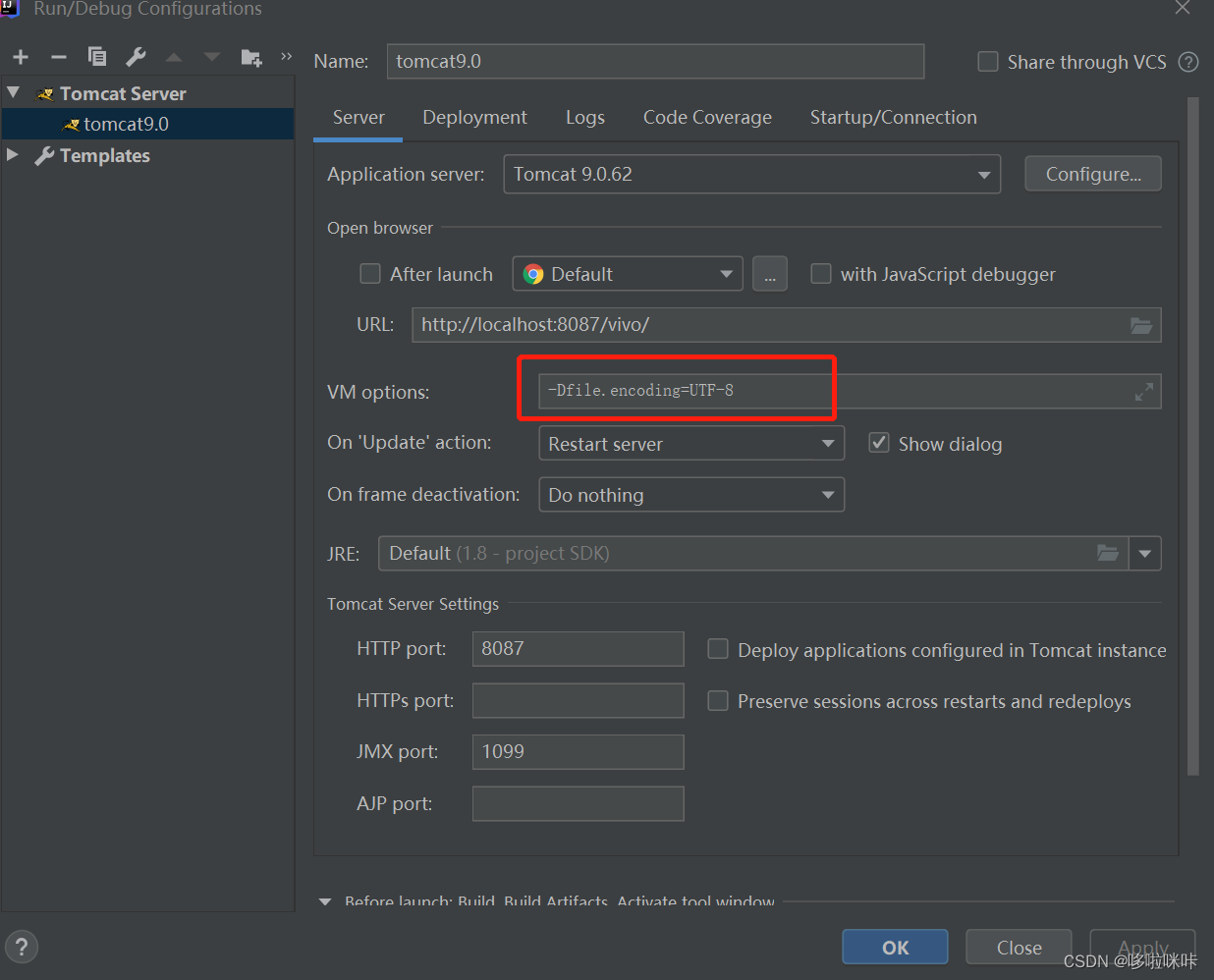Viewport: 1214px width, 980px height.
Task: Click VM options input field
Action: (850, 391)
